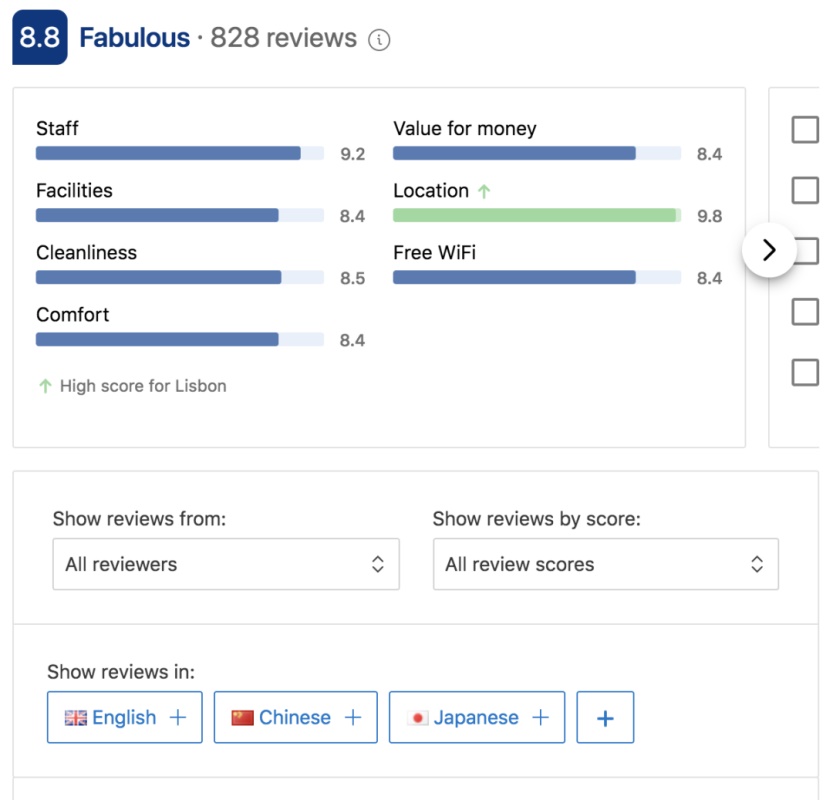Screen dimensions: 833x800
Task: Tick the first checkbox on the right panel
Action: 805,130
